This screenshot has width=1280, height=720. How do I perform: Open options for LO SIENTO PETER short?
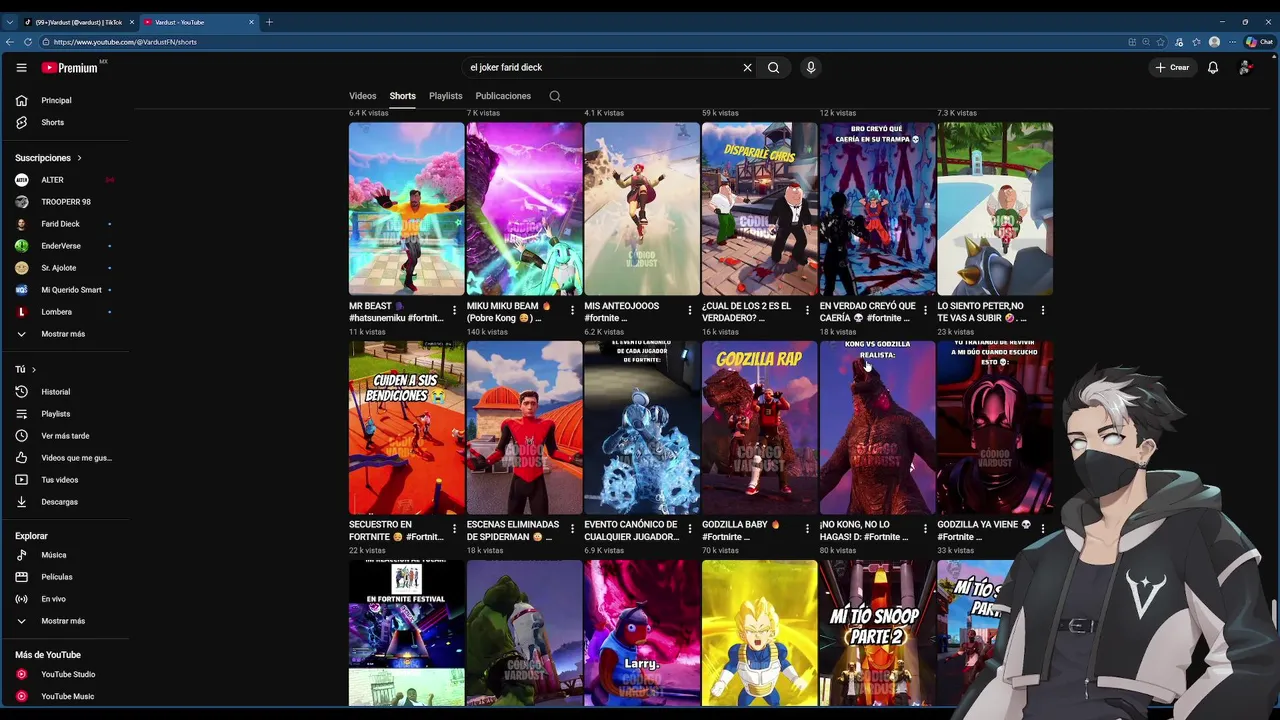point(1042,311)
